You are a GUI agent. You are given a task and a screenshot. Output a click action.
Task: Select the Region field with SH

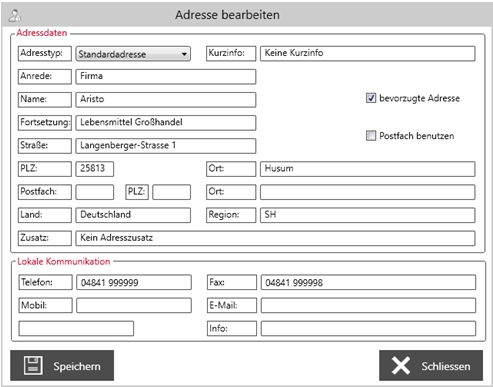click(368, 215)
